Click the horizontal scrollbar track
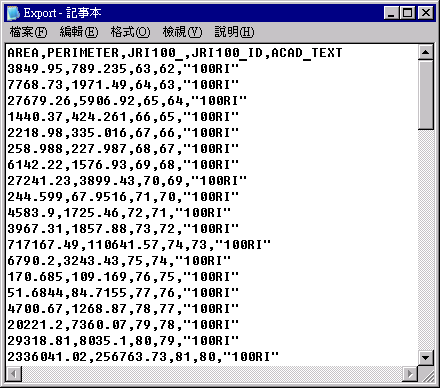 pyautogui.click(x=212, y=374)
